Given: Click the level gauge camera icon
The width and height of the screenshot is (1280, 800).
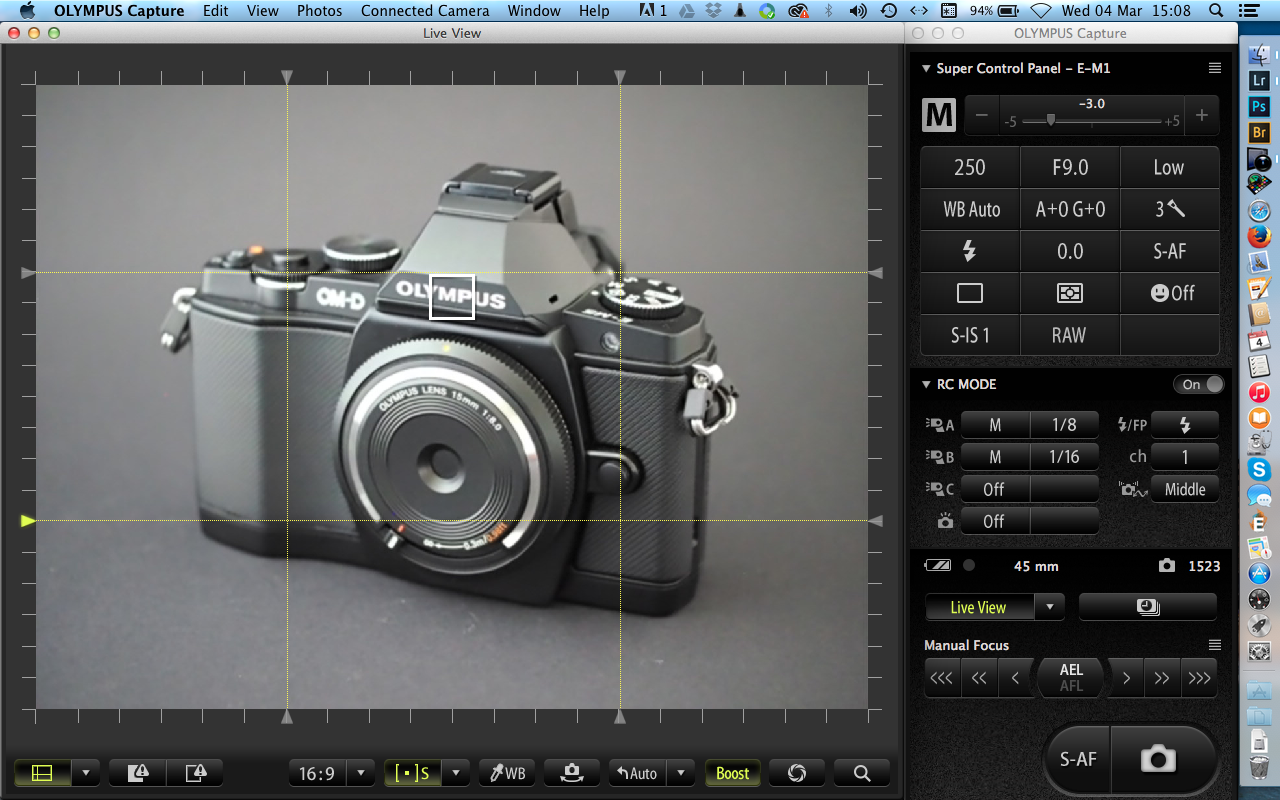Looking at the screenshot, I should (572, 773).
